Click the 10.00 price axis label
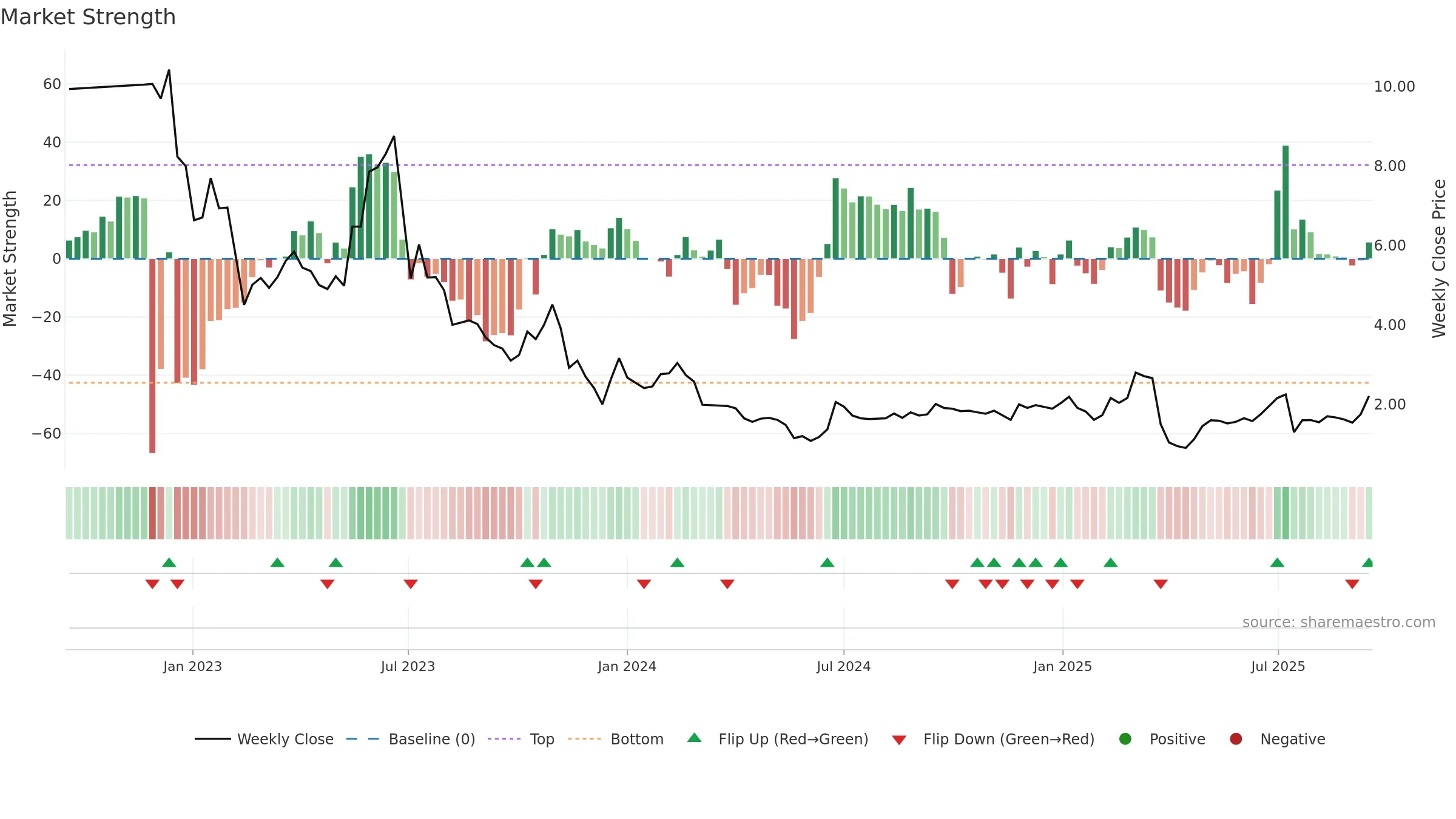 coord(1394,87)
